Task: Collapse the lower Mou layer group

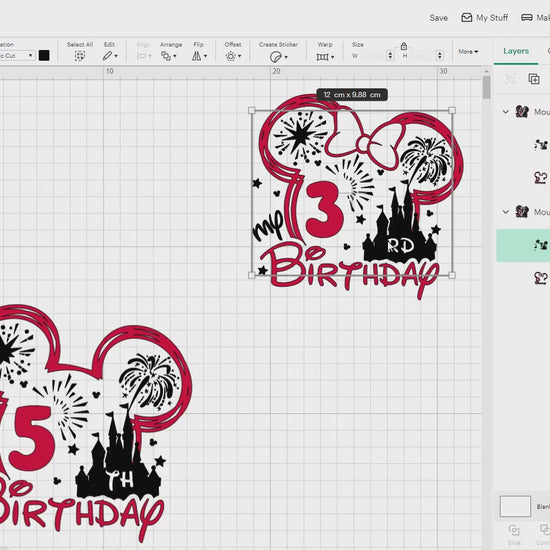Action: pos(505,212)
